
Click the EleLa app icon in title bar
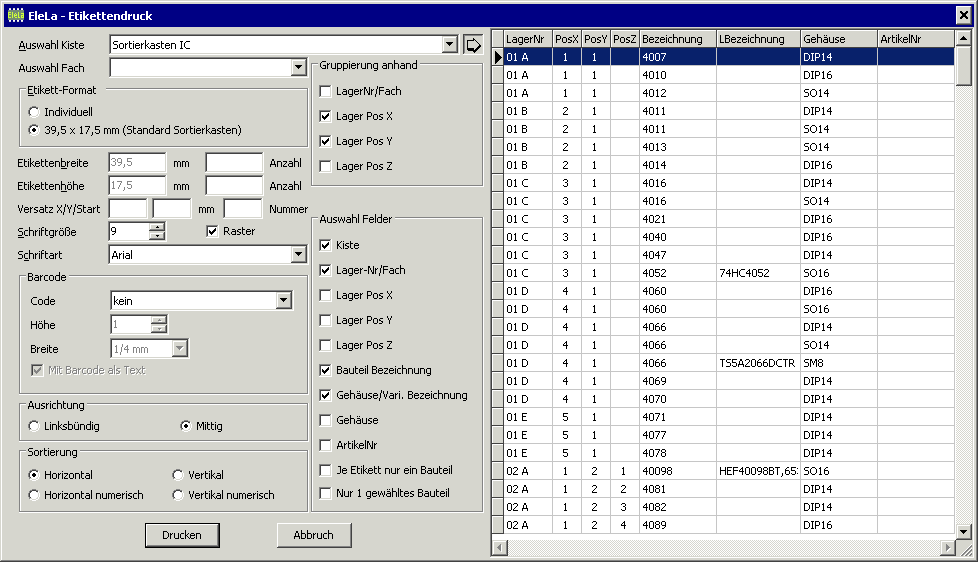[14, 14]
